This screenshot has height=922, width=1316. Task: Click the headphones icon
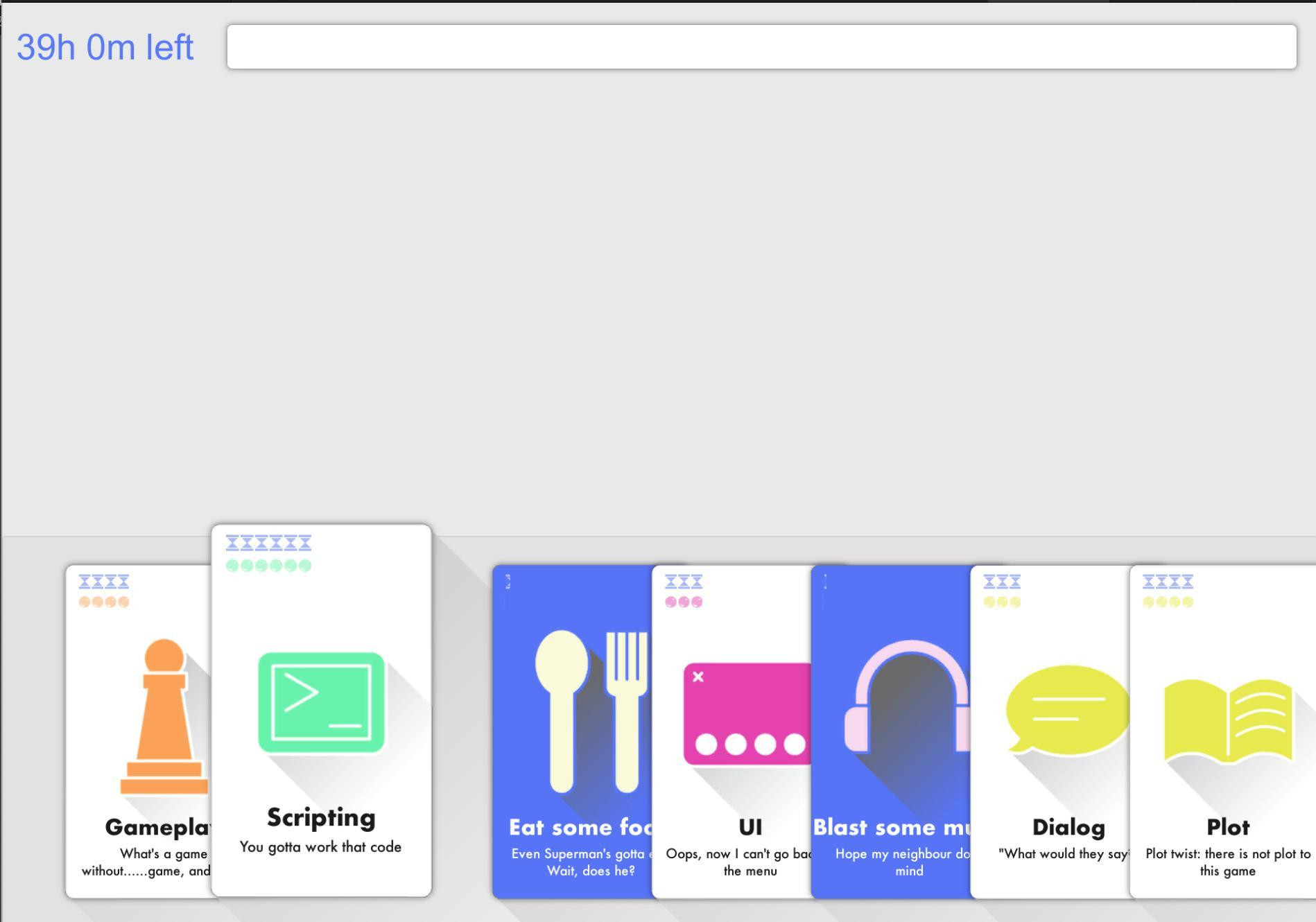point(906,696)
